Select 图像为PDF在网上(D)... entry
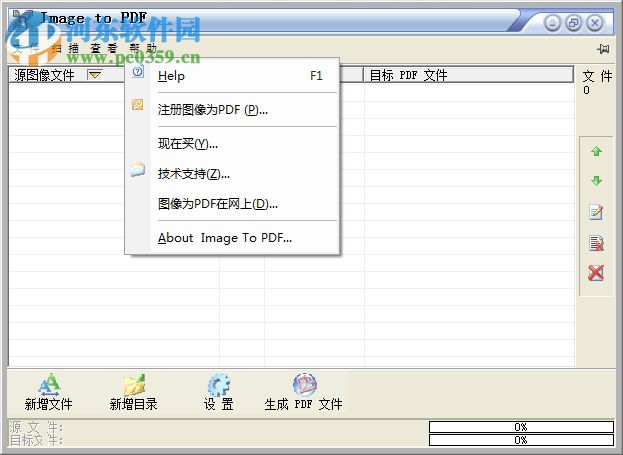 [x=232, y=204]
